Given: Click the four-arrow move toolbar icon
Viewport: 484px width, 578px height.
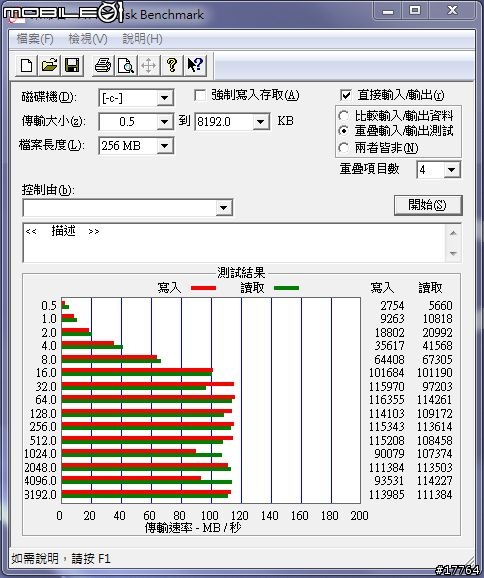Looking at the screenshot, I should pyautogui.click(x=149, y=66).
